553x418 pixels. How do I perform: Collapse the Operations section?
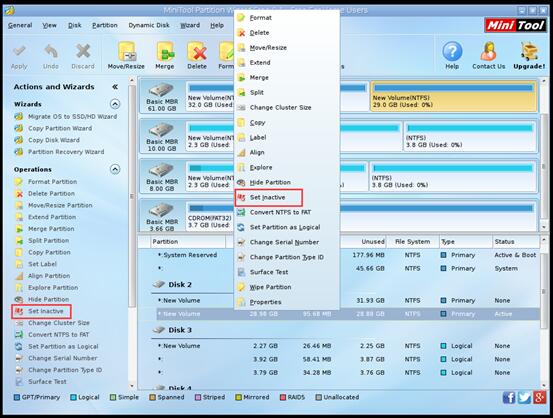115,169
